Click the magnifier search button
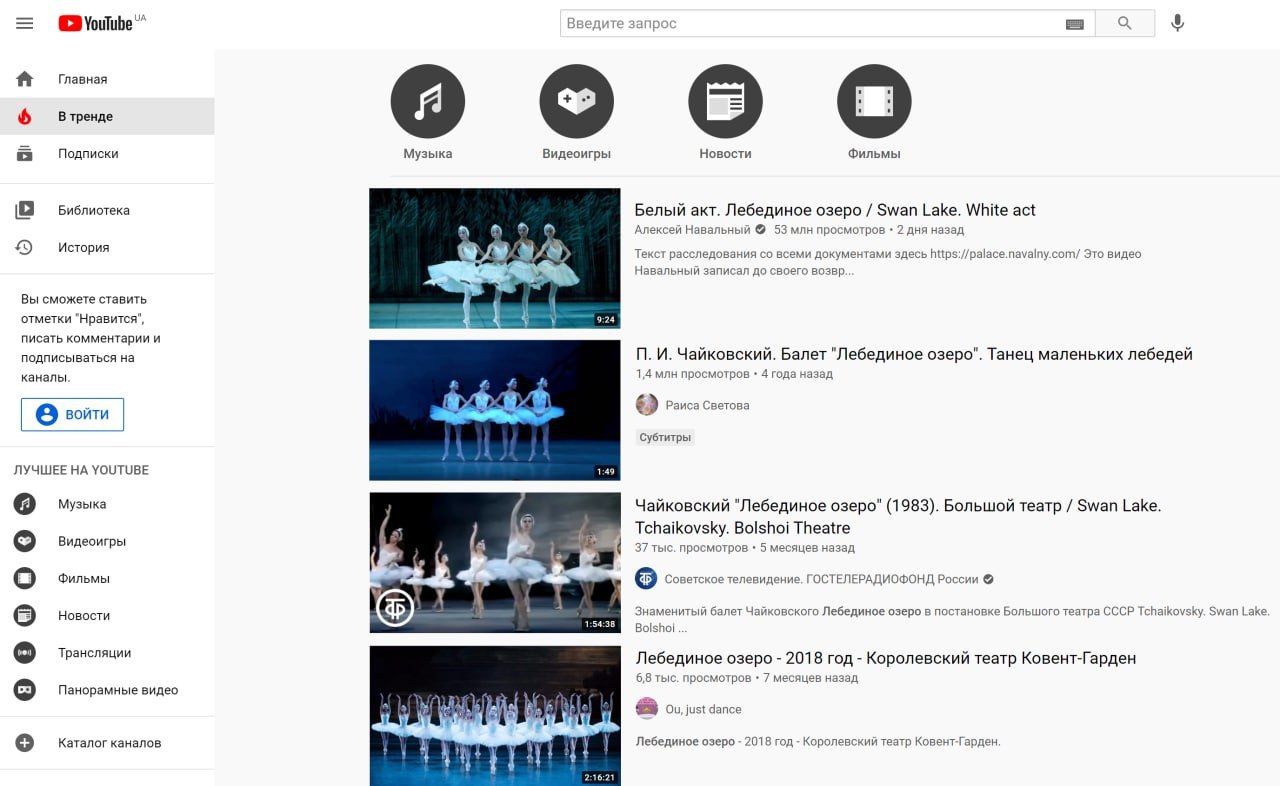This screenshot has width=1280, height=786. [x=1125, y=23]
